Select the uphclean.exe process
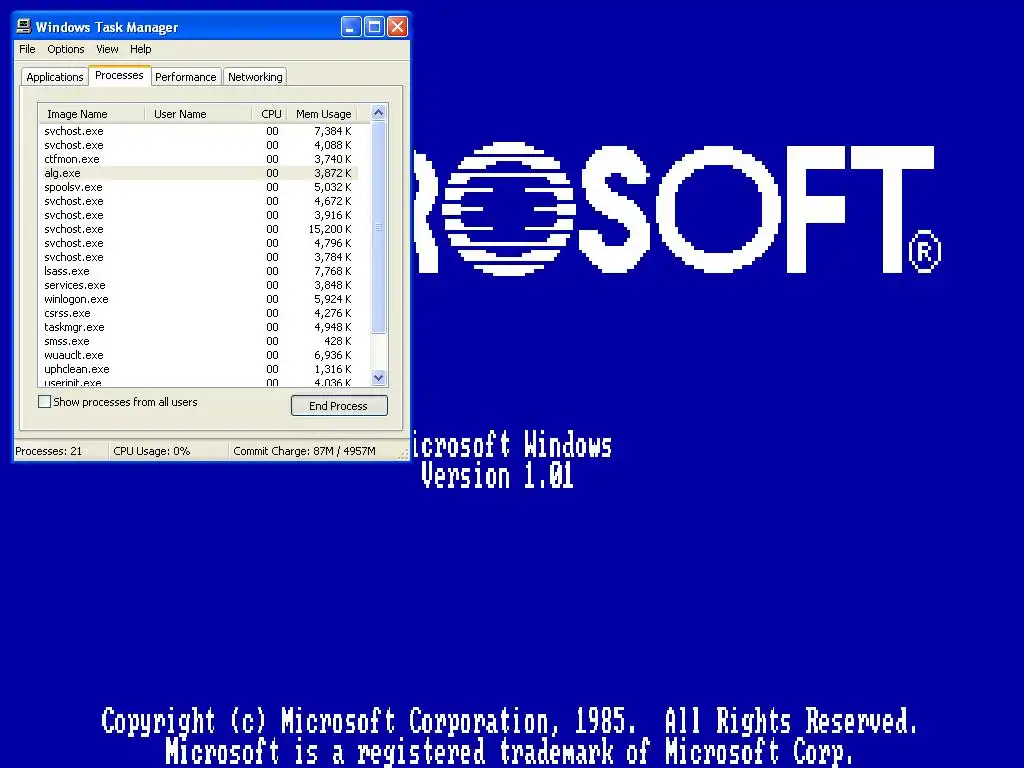 [x=199, y=369]
